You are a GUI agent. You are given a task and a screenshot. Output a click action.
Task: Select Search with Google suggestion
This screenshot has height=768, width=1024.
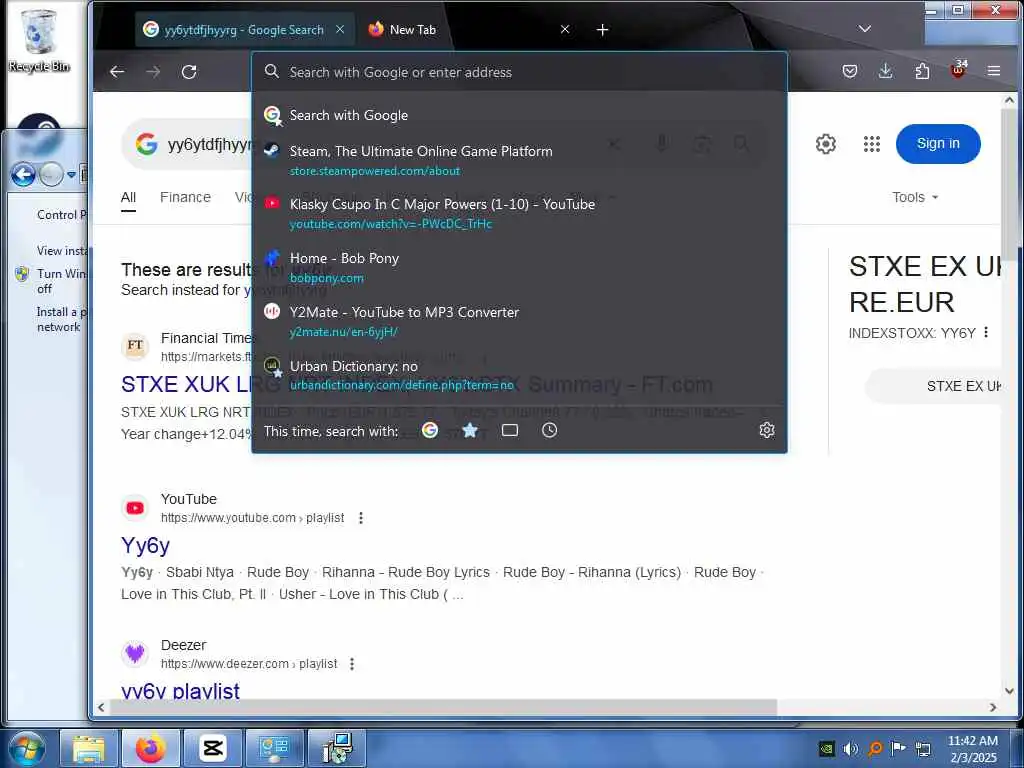coord(519,116)
